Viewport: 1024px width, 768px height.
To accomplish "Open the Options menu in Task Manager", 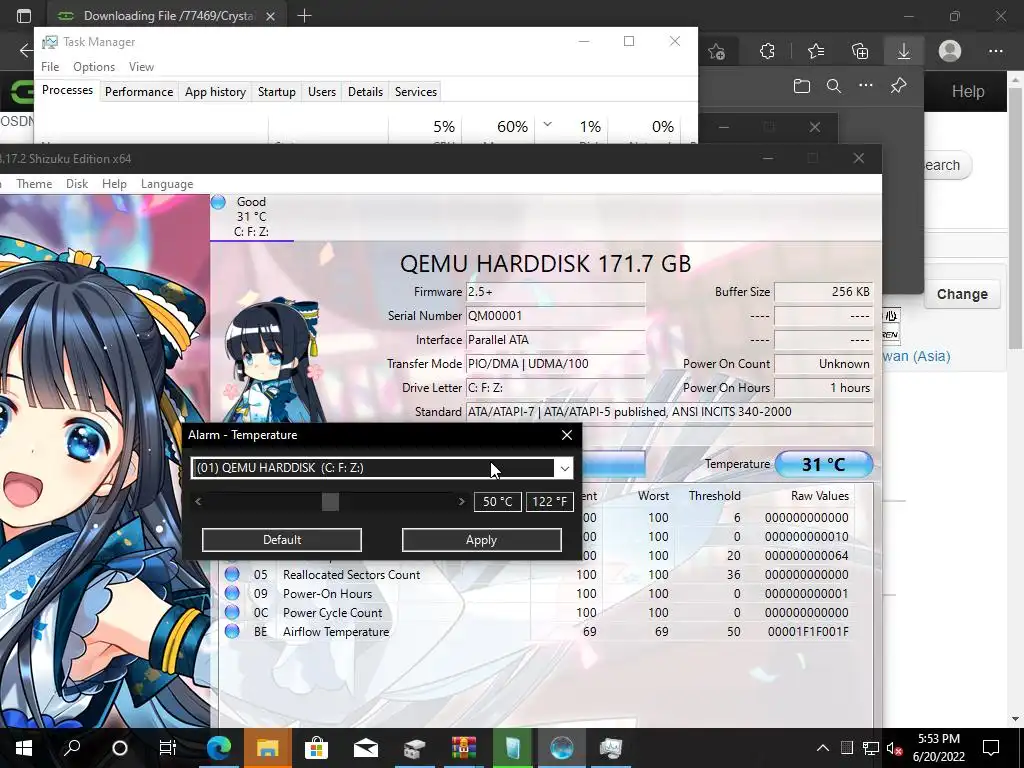I will pos(94,67).
